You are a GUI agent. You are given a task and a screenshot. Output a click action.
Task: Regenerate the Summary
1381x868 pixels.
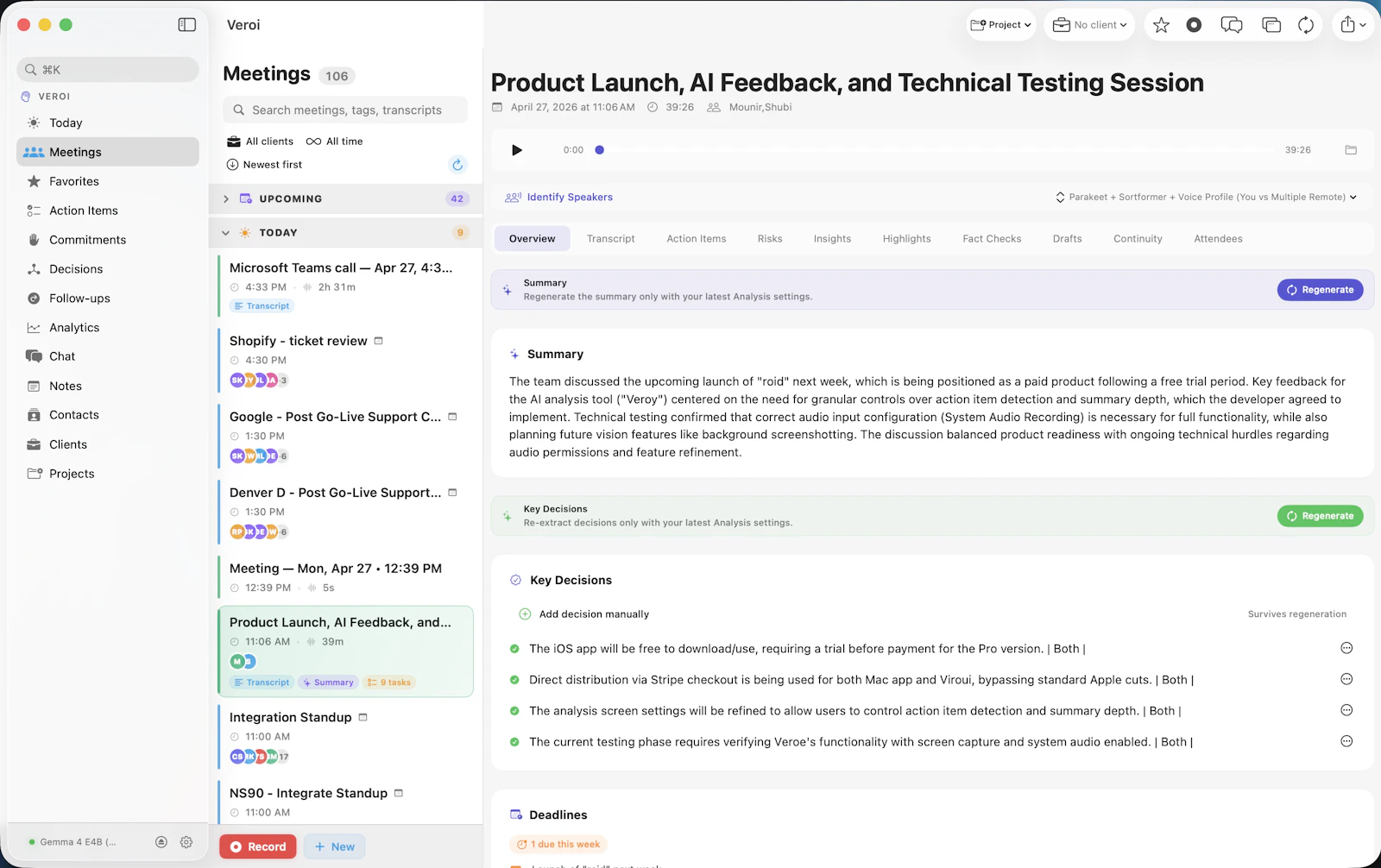tap(1320, 290)
